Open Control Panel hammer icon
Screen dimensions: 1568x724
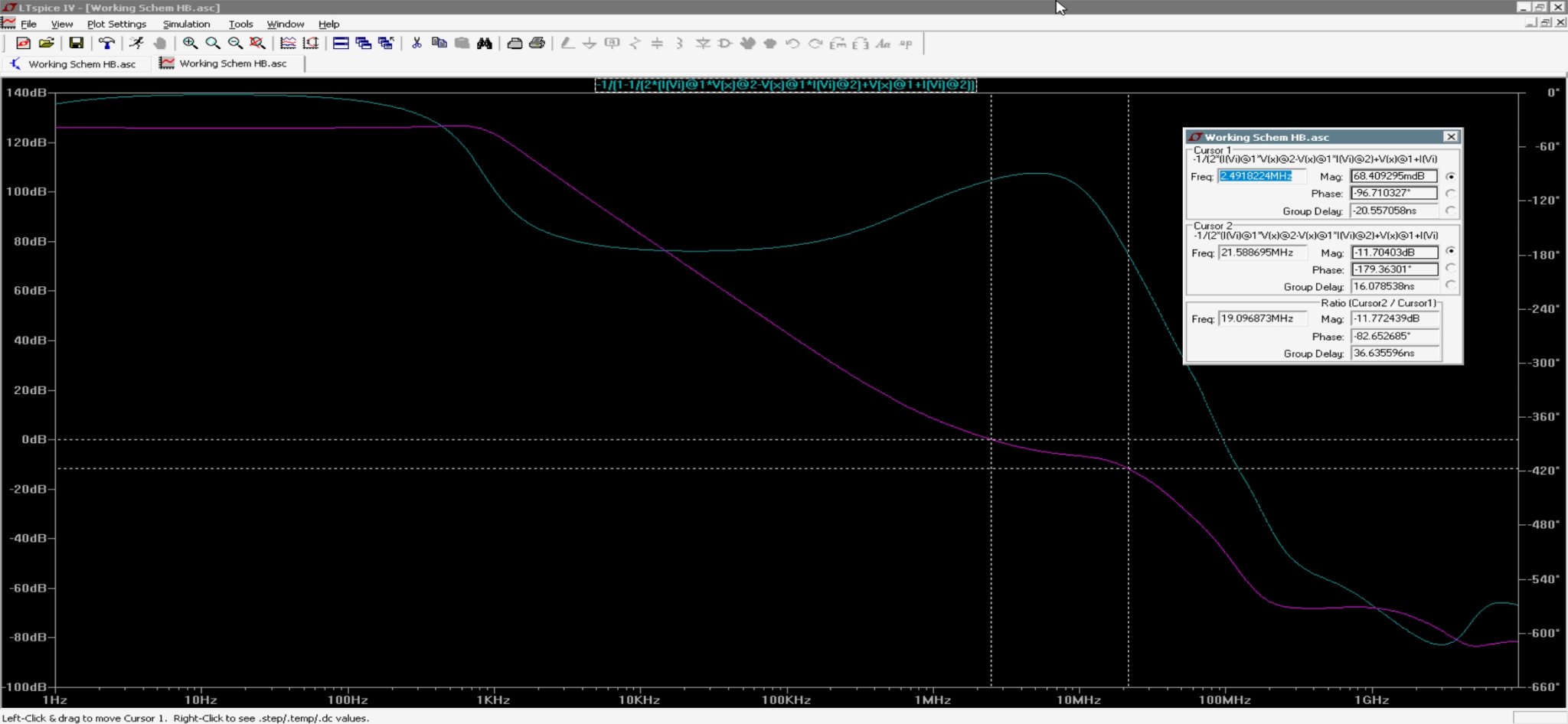click(x=106, y=44)
